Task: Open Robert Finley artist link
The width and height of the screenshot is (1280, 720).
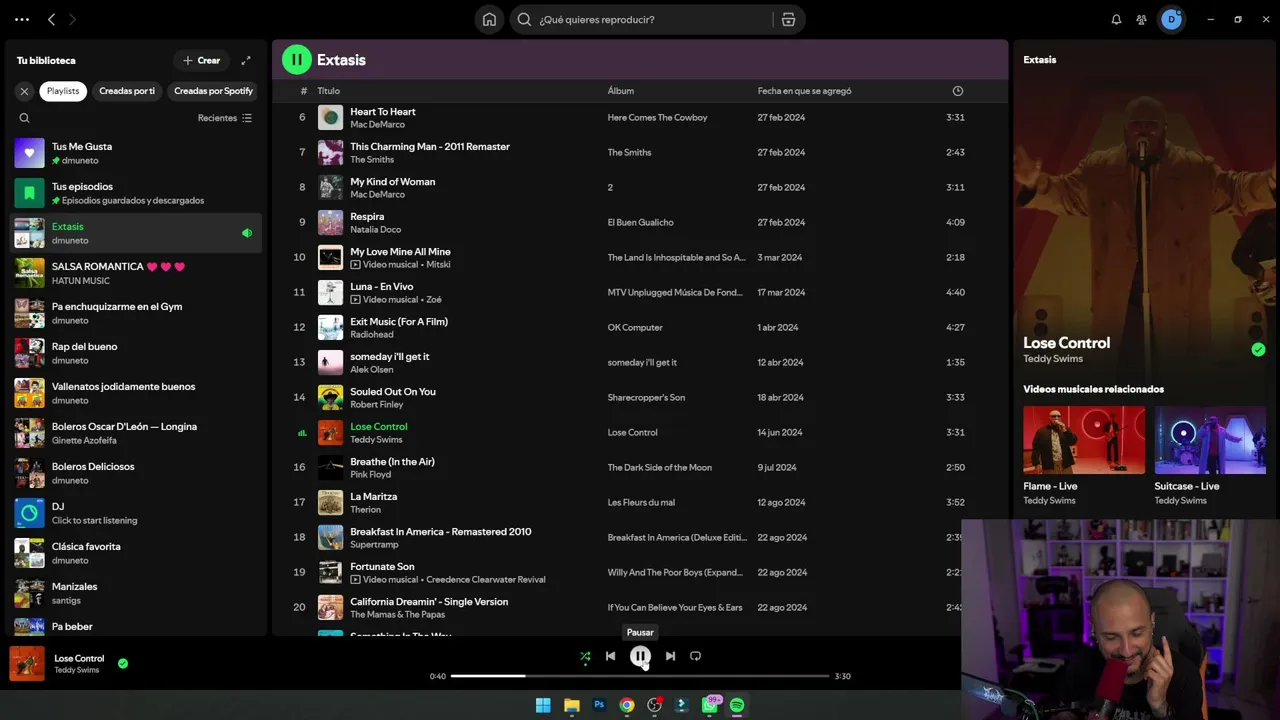Action: (x=377, y=405)
